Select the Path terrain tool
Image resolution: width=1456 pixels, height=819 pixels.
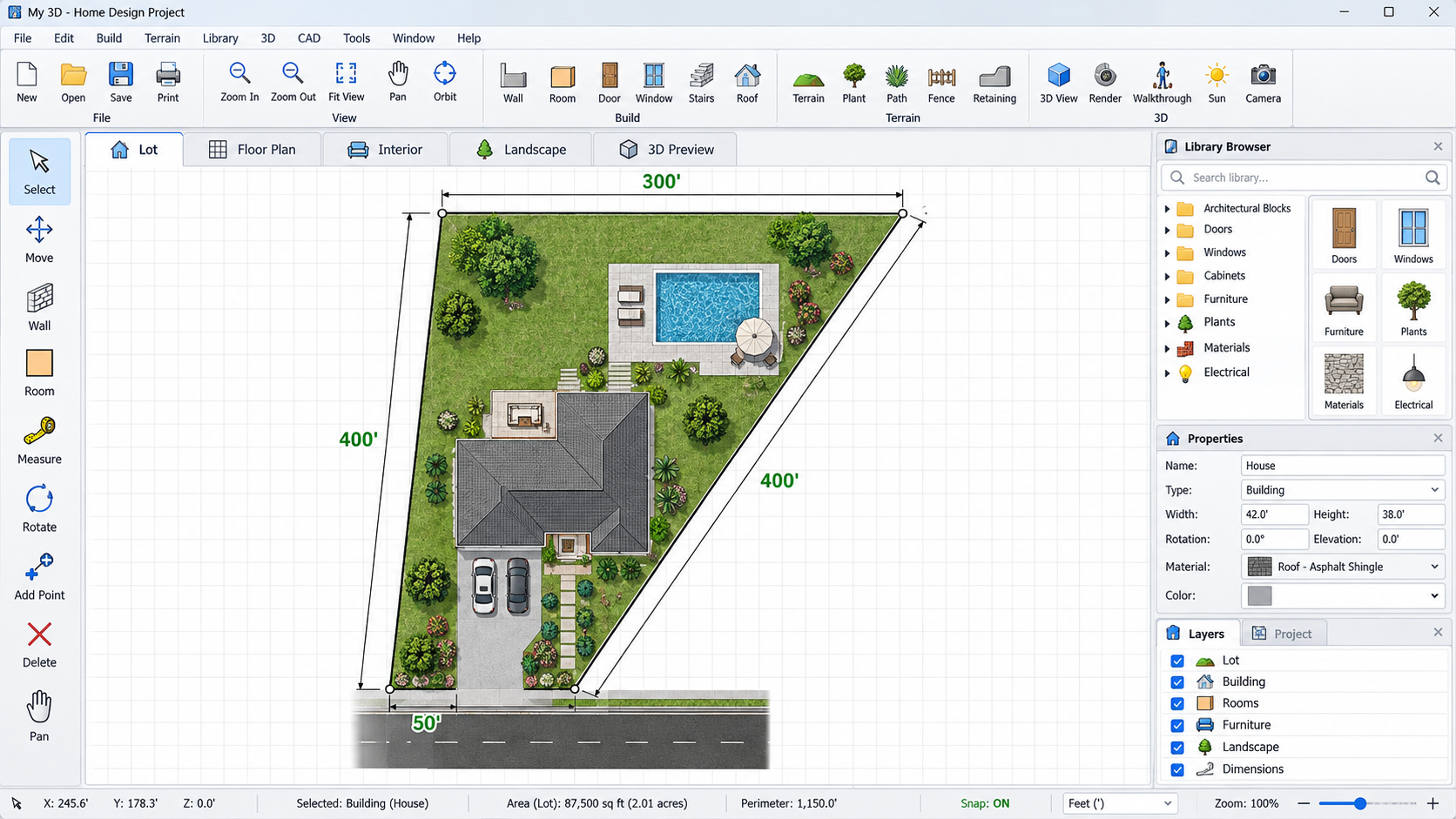(x=897, y=83)
